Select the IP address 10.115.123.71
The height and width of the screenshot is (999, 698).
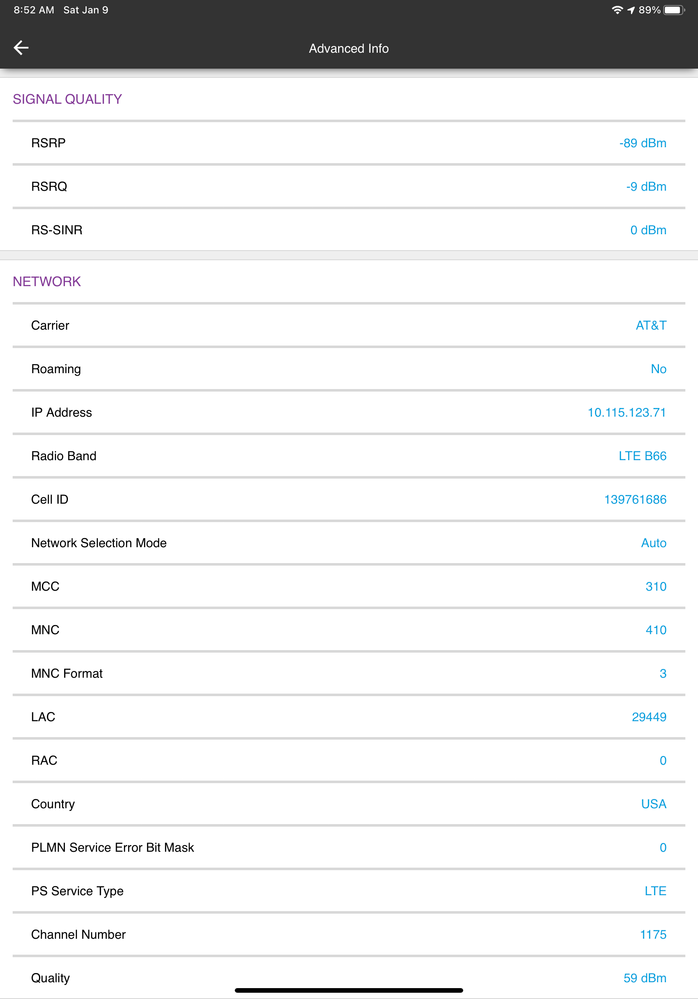tap(627, 412)
